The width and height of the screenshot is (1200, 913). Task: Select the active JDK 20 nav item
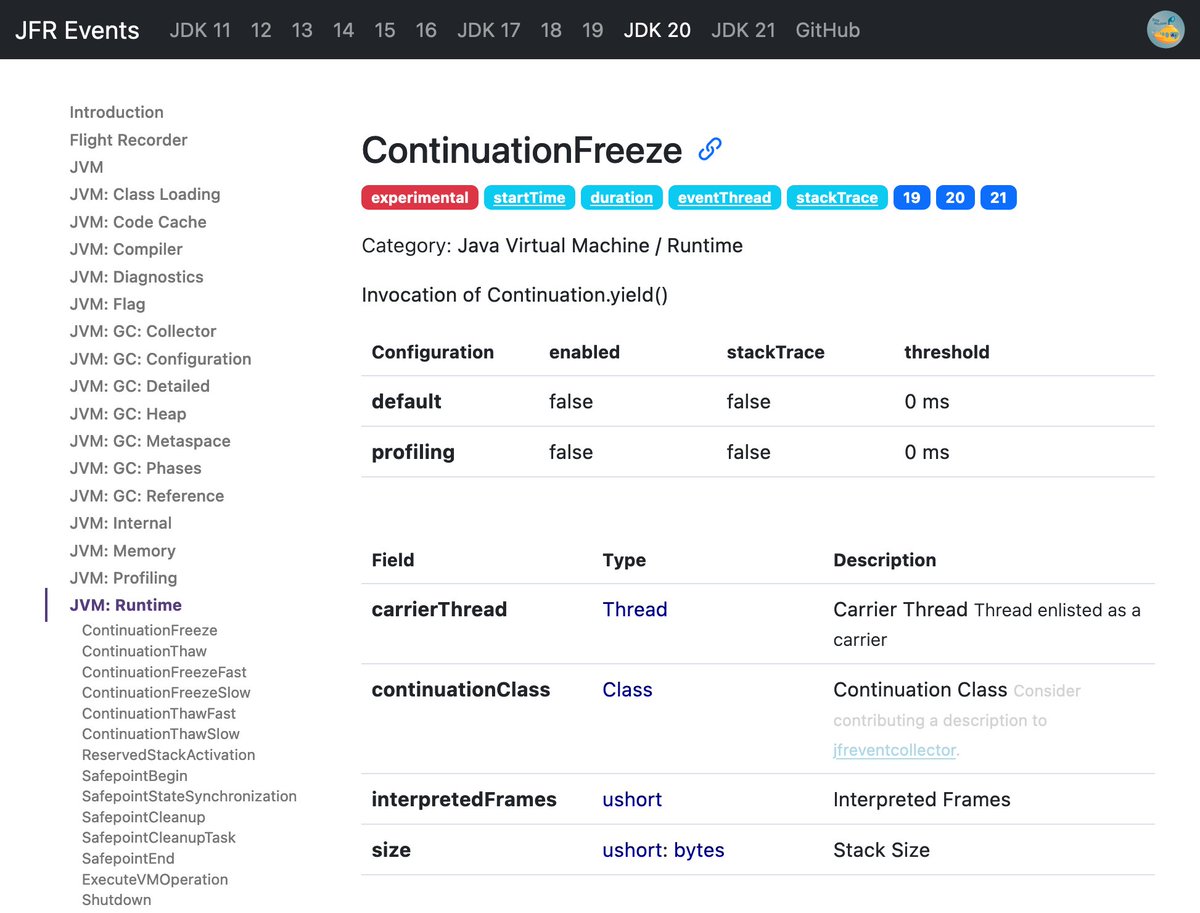click(x=657, y=30)
